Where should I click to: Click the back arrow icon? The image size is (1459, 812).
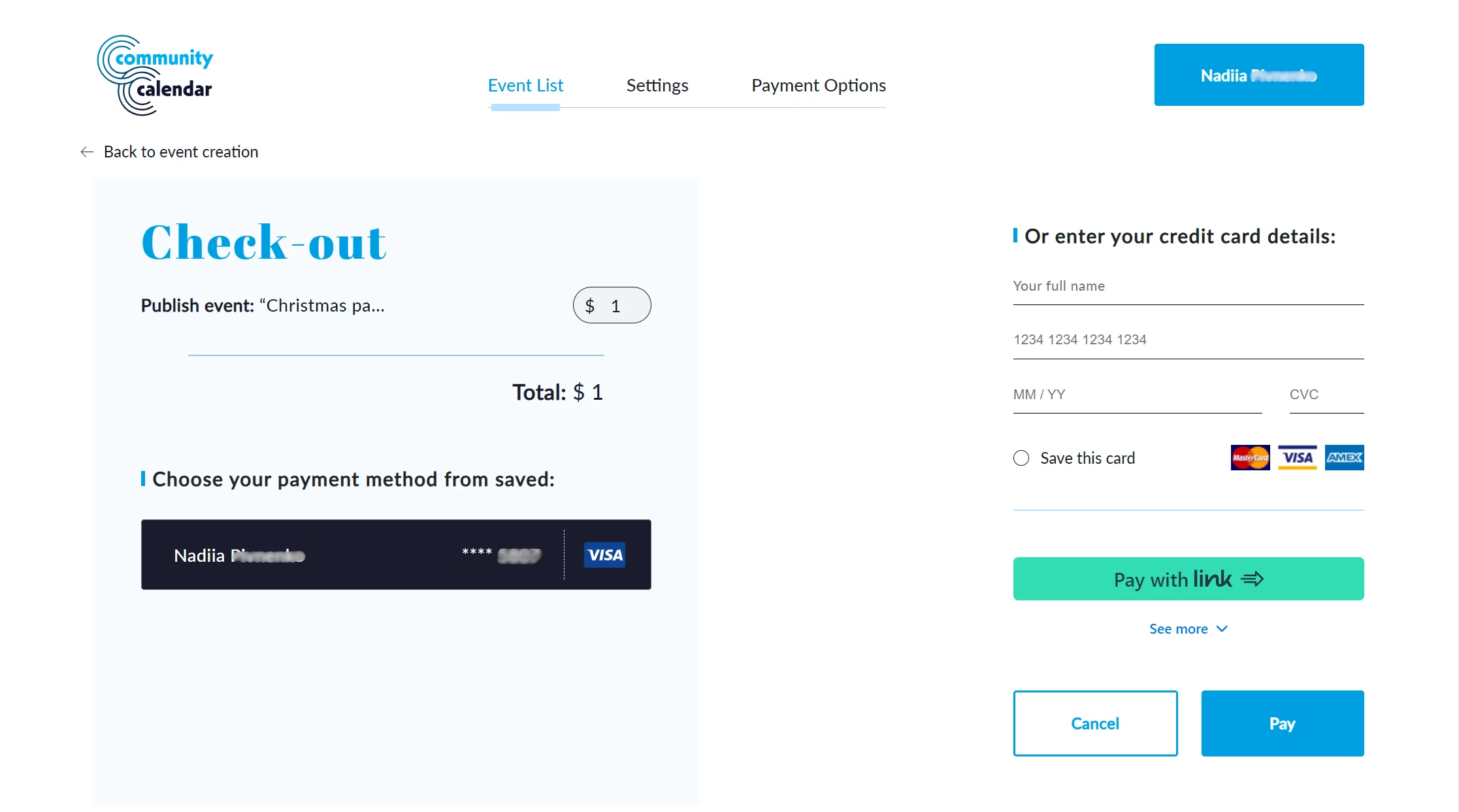pos(87,152)
